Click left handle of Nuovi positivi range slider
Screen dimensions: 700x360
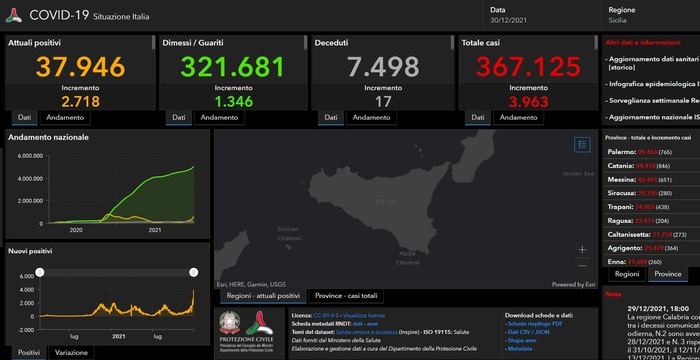[40, 272]
